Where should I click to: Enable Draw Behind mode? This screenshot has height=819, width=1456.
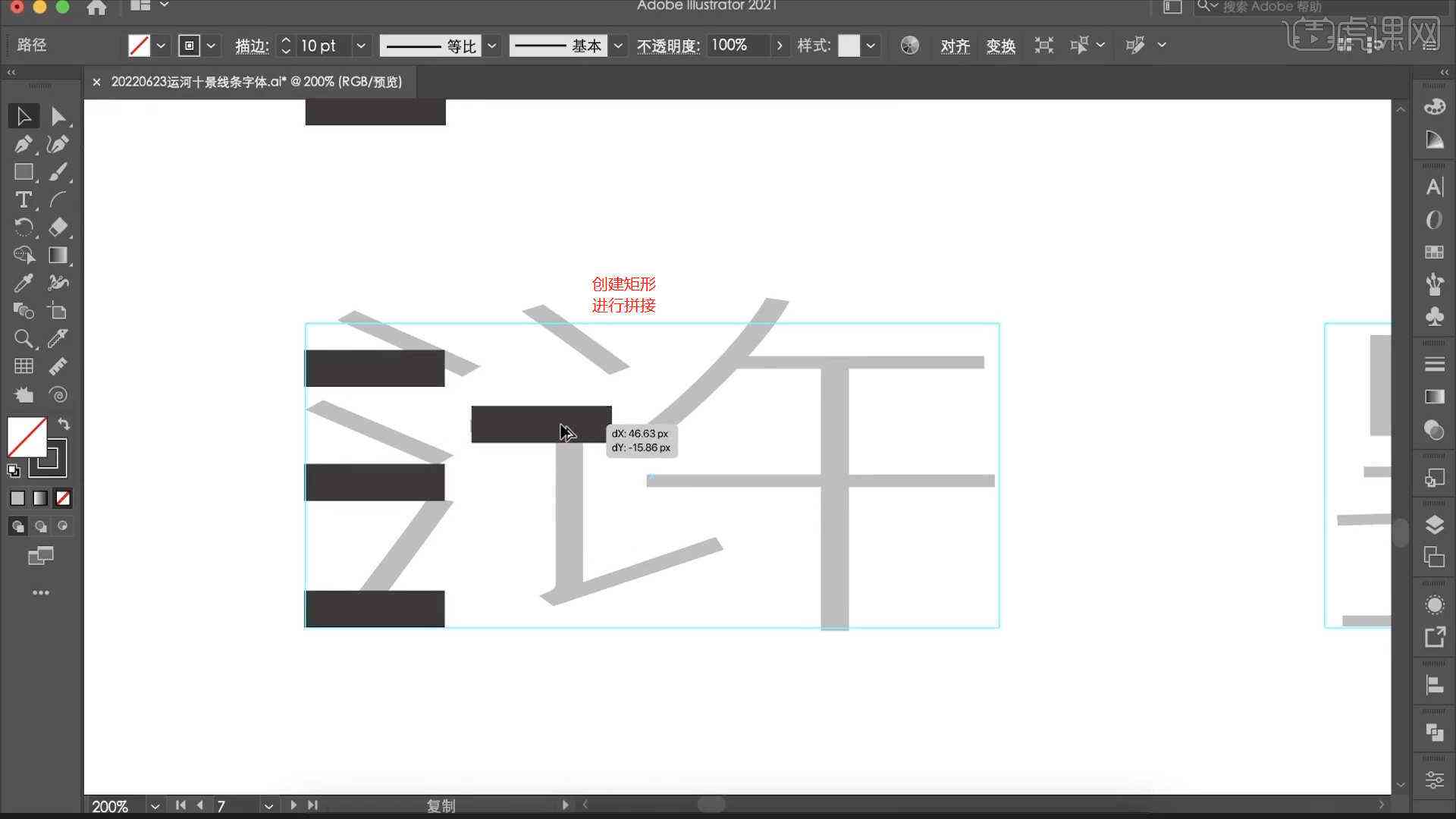pos(40,526)
